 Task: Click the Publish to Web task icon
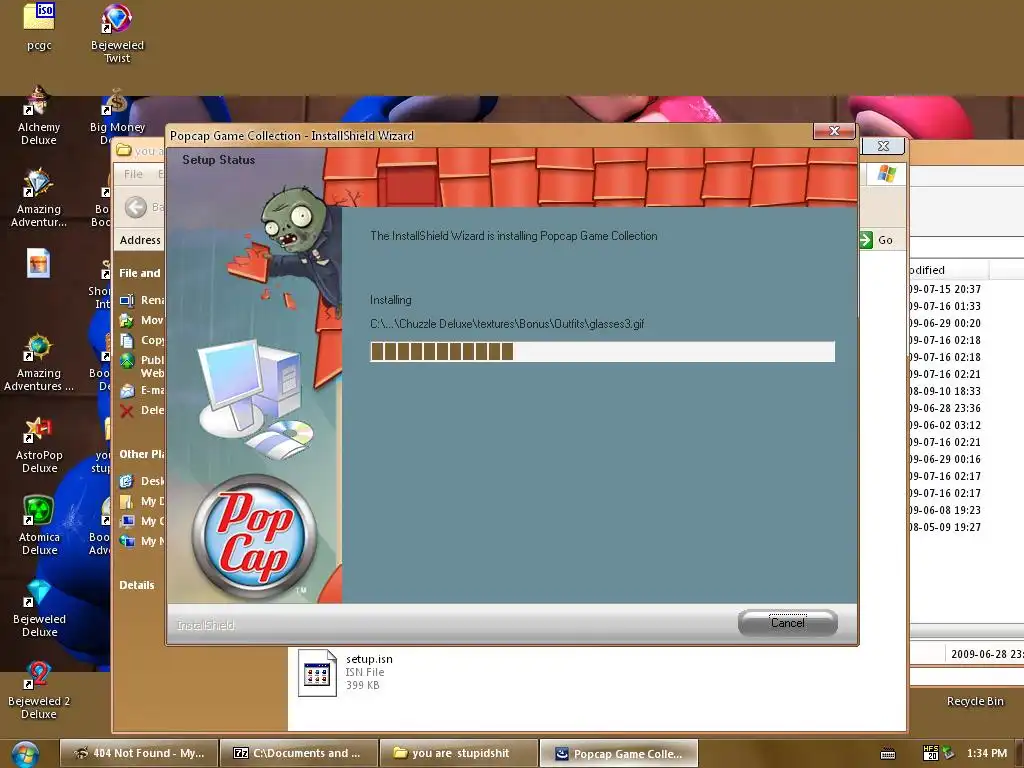127,360
